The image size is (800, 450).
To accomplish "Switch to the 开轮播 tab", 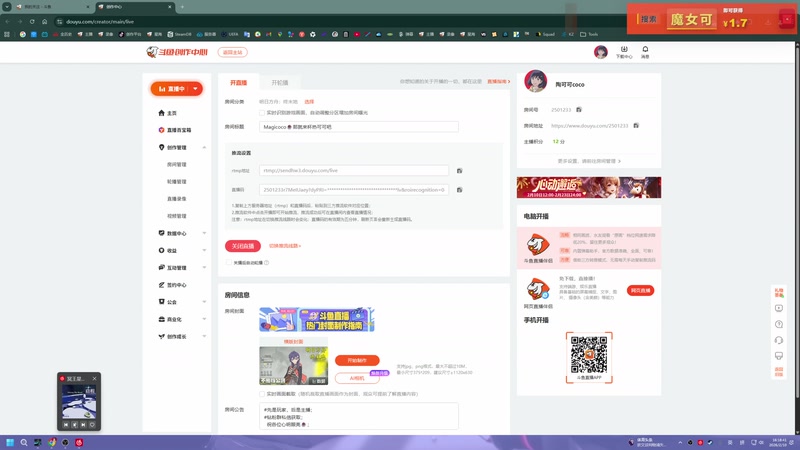I will 280,82.
